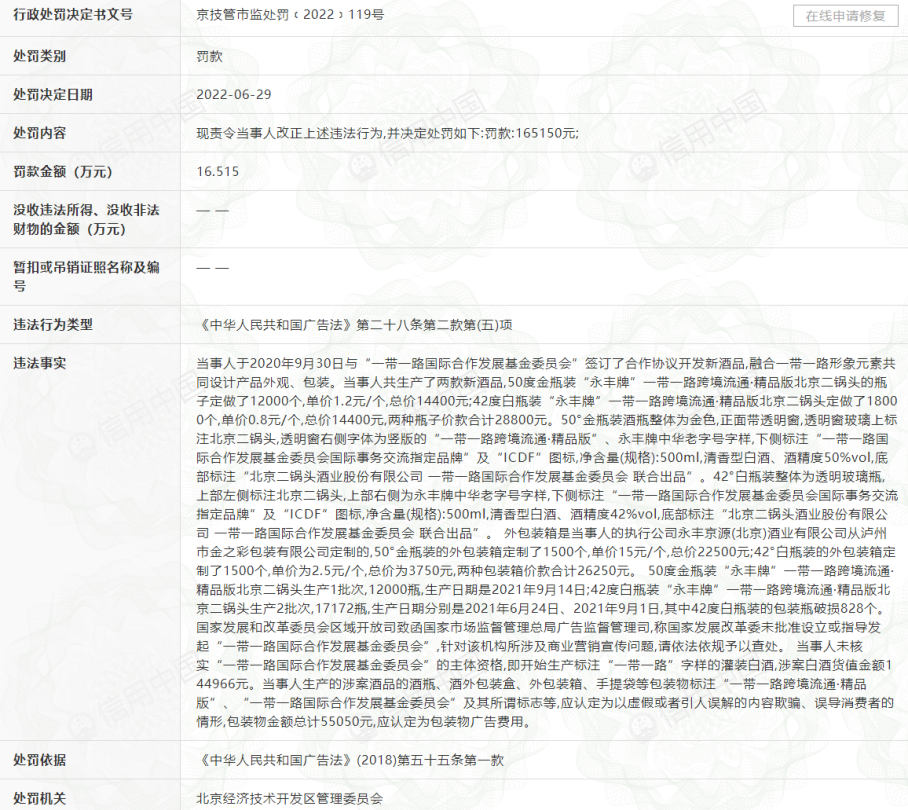Click the 违法行为类型 label

pyautogui.click(x=53, y=324)
